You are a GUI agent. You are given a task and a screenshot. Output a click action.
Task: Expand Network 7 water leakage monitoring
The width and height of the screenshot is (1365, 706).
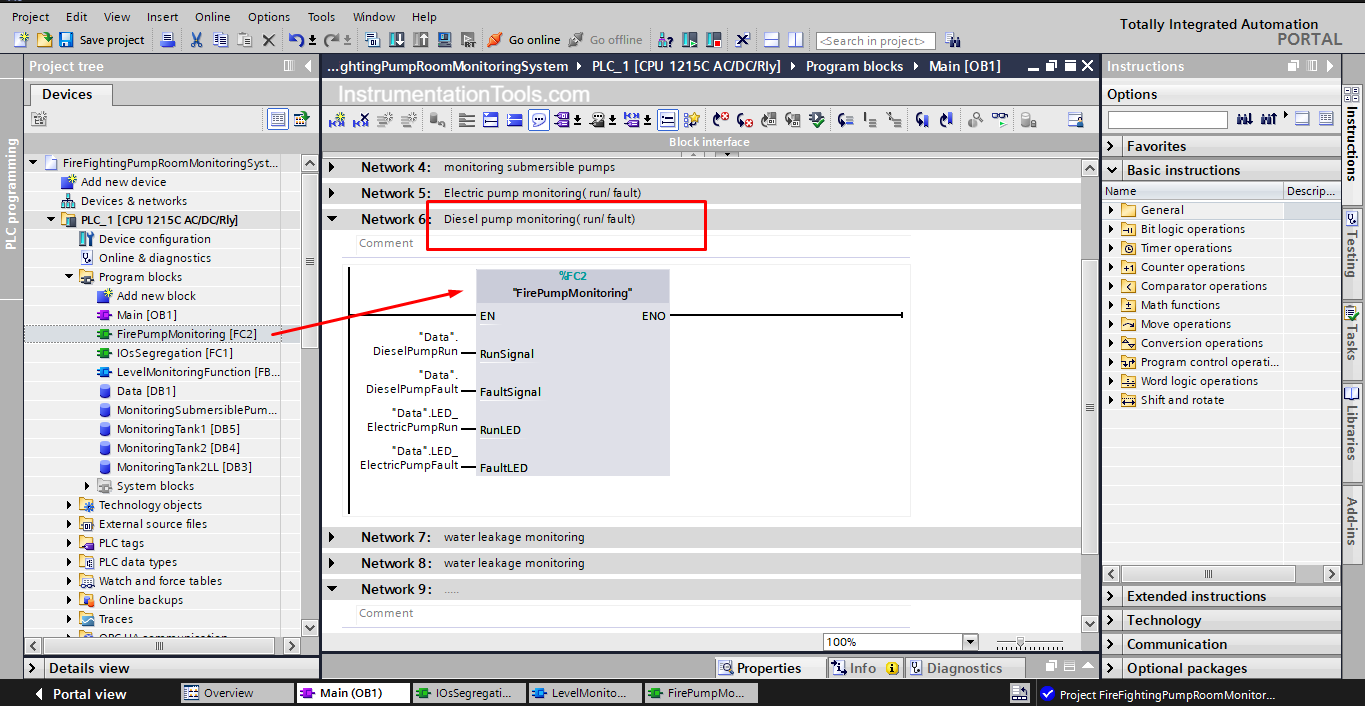(332, 537)
